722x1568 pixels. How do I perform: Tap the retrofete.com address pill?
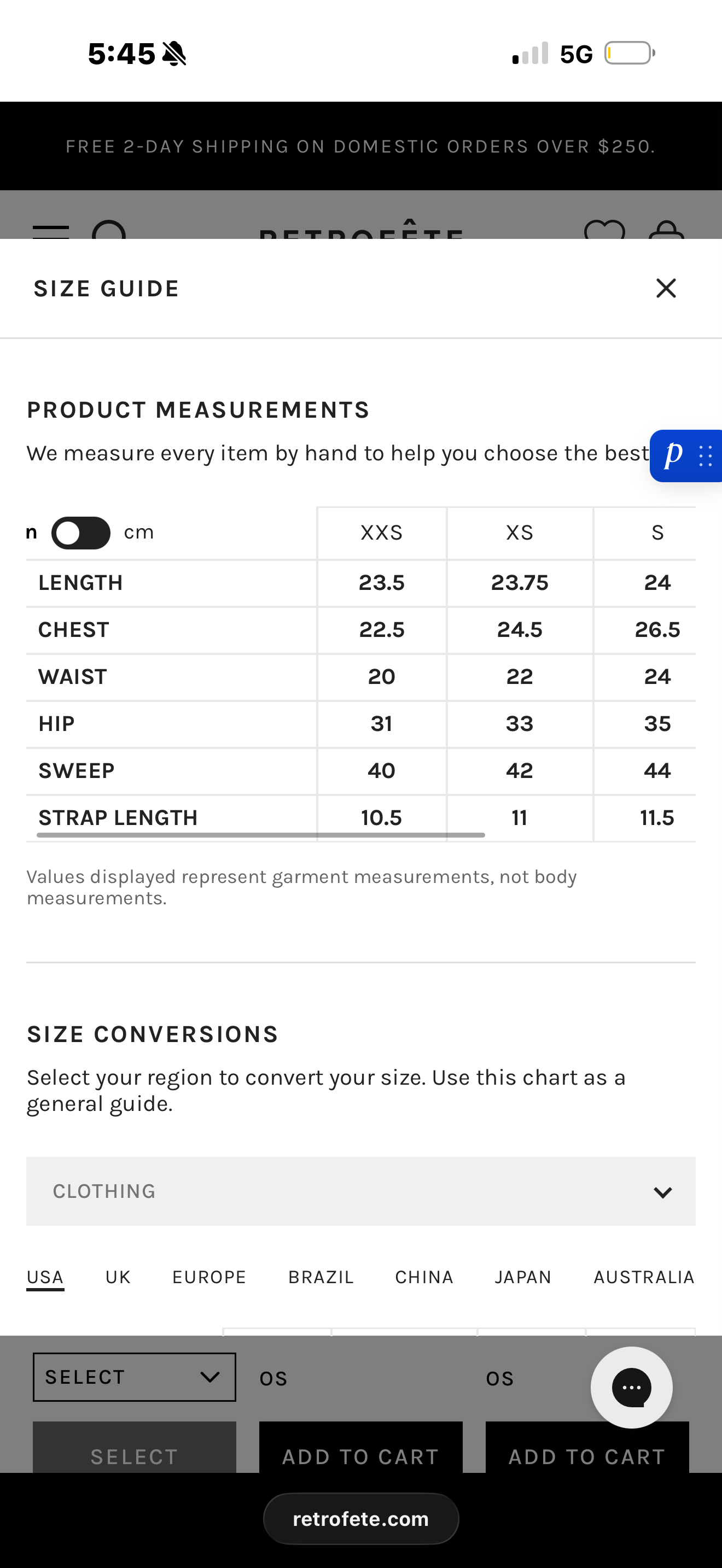point(361,1518)
